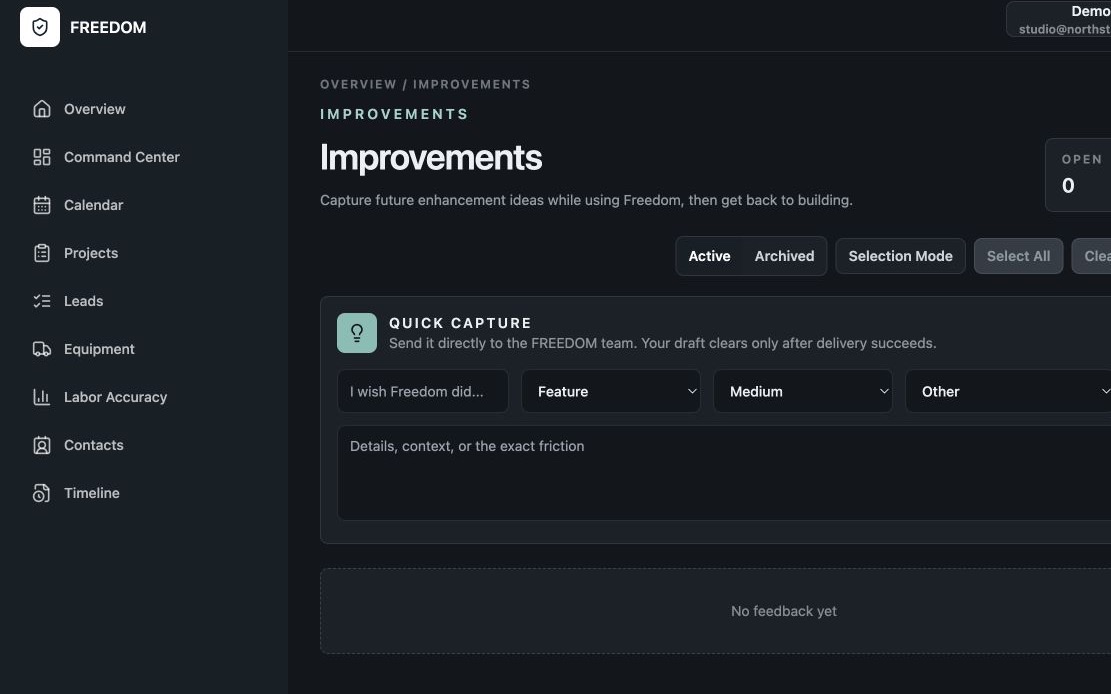Click the Improvements page heading
The image size is (1111, 694).
(x=431, y=157)
